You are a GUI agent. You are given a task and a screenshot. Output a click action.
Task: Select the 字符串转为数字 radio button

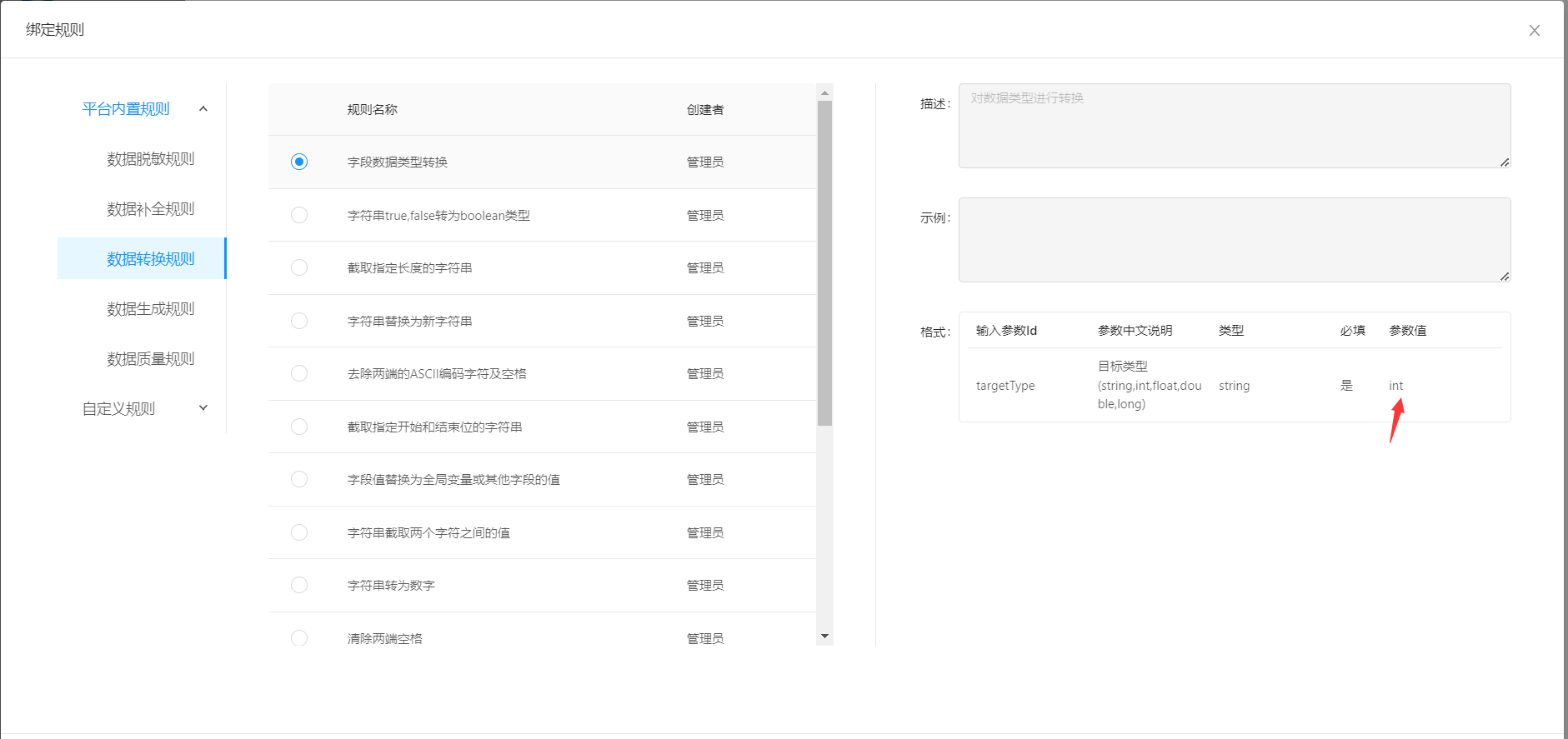299,585
